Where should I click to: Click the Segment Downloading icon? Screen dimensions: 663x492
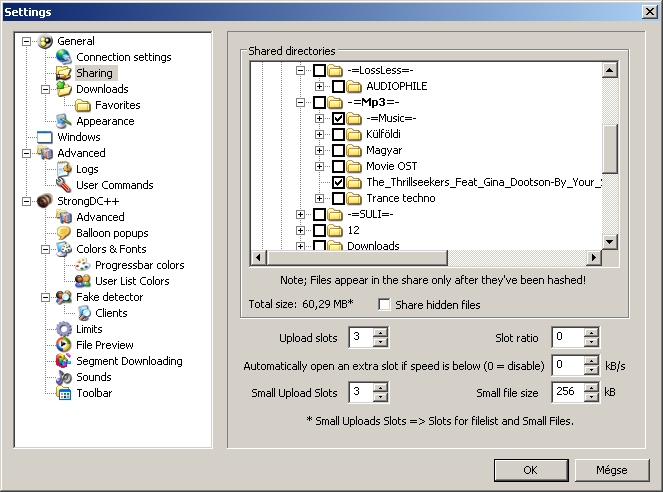pos(64,361)
